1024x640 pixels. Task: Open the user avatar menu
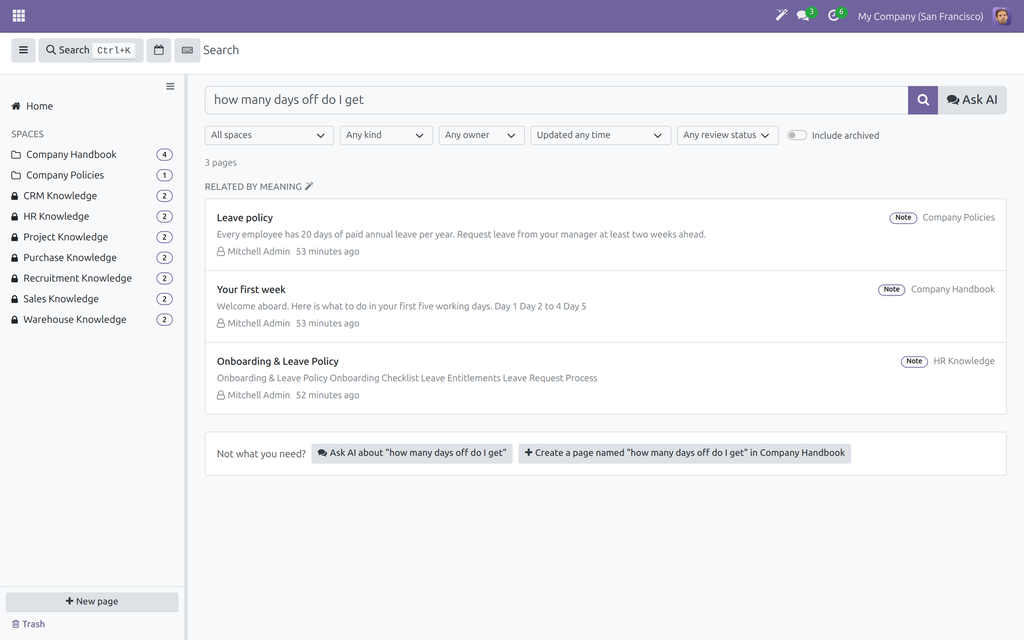click(1001, 16)
